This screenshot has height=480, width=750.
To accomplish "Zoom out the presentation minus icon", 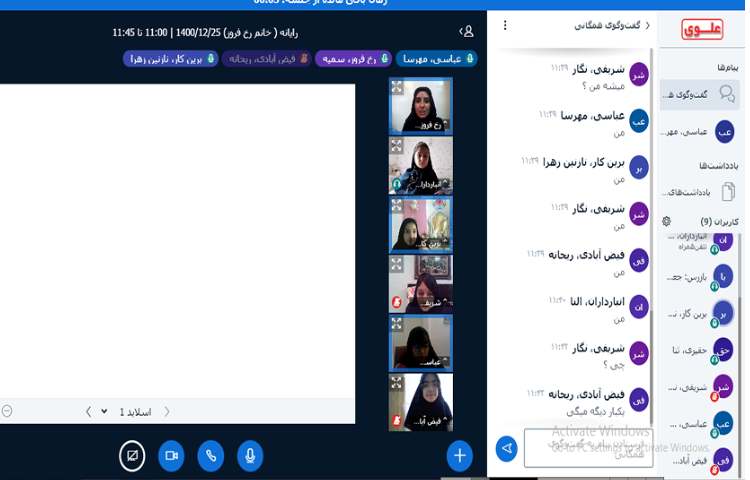I will coord(7,411).
